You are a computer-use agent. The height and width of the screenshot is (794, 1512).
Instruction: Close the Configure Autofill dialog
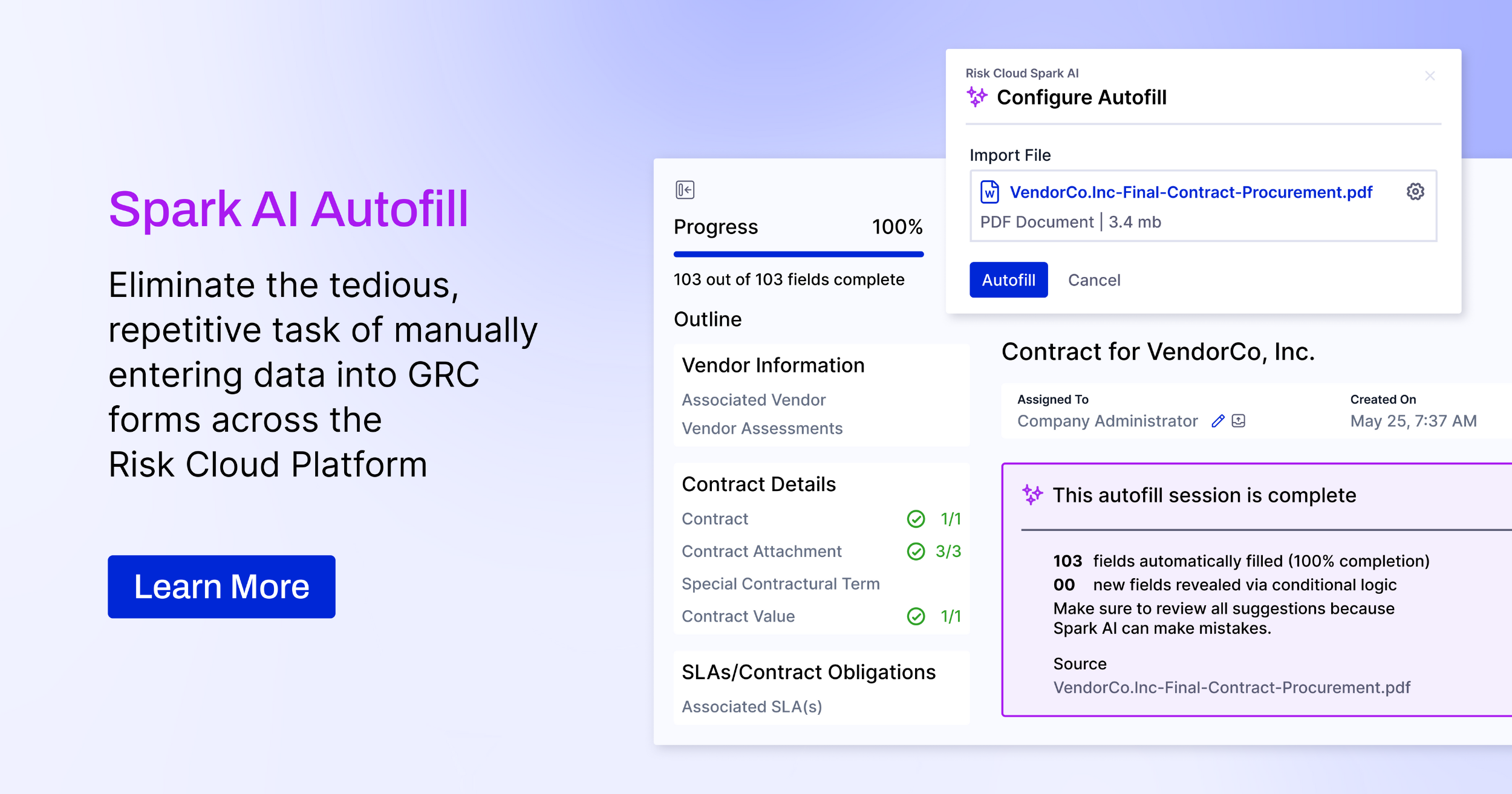tap(1430, 76)
